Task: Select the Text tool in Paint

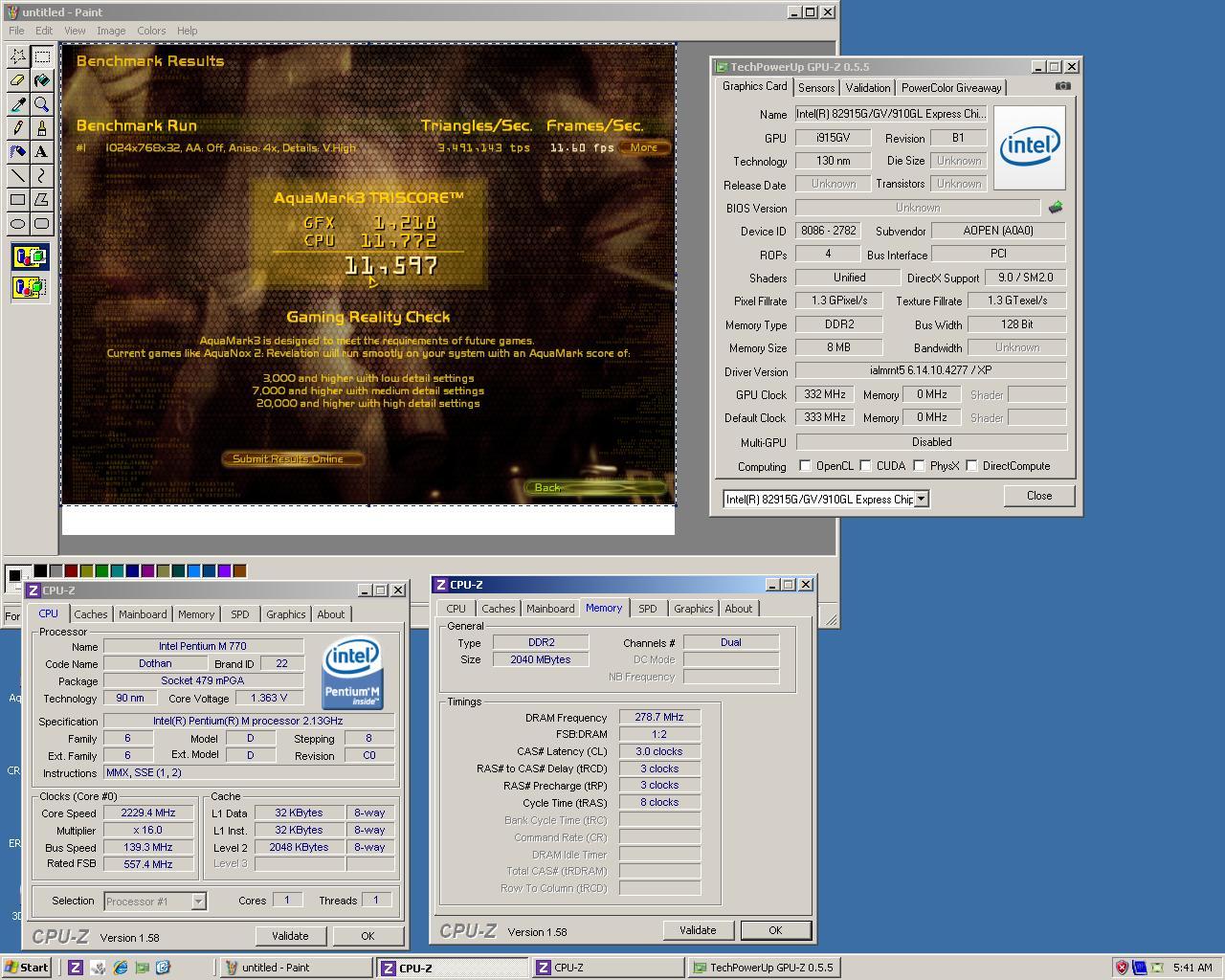Action: (x=42, y=152)
